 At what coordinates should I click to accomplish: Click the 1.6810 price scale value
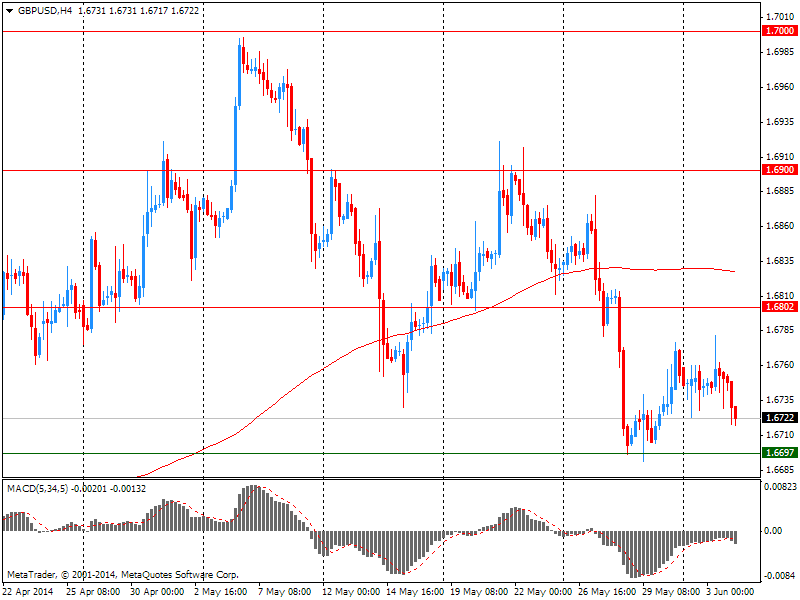coord(780,295)
